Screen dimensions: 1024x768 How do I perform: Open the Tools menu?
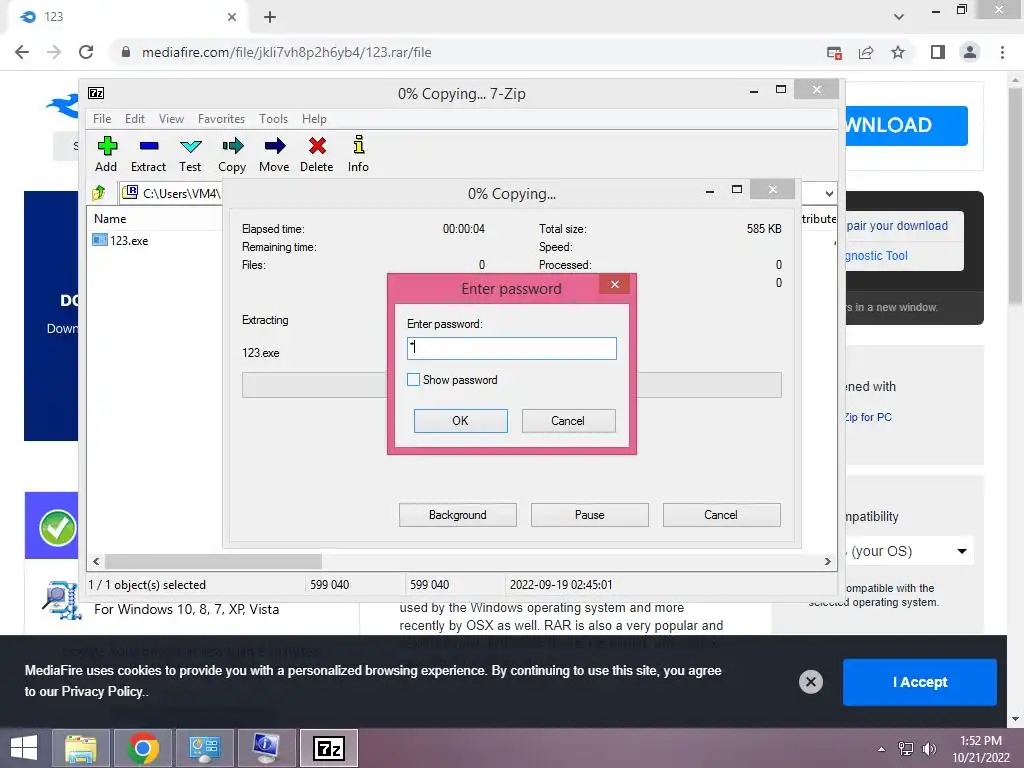[273, 119]
